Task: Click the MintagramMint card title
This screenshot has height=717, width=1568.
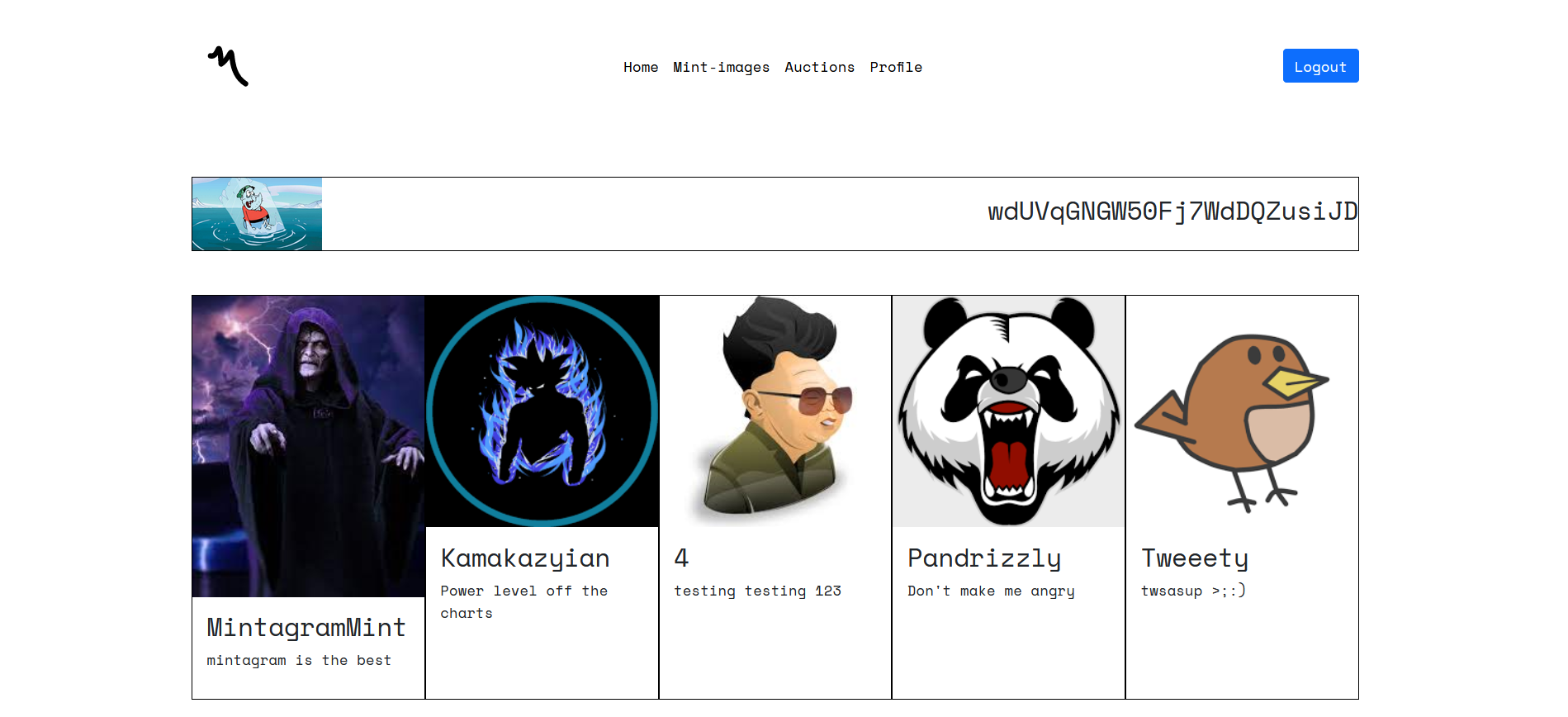Action: point(306,628)
